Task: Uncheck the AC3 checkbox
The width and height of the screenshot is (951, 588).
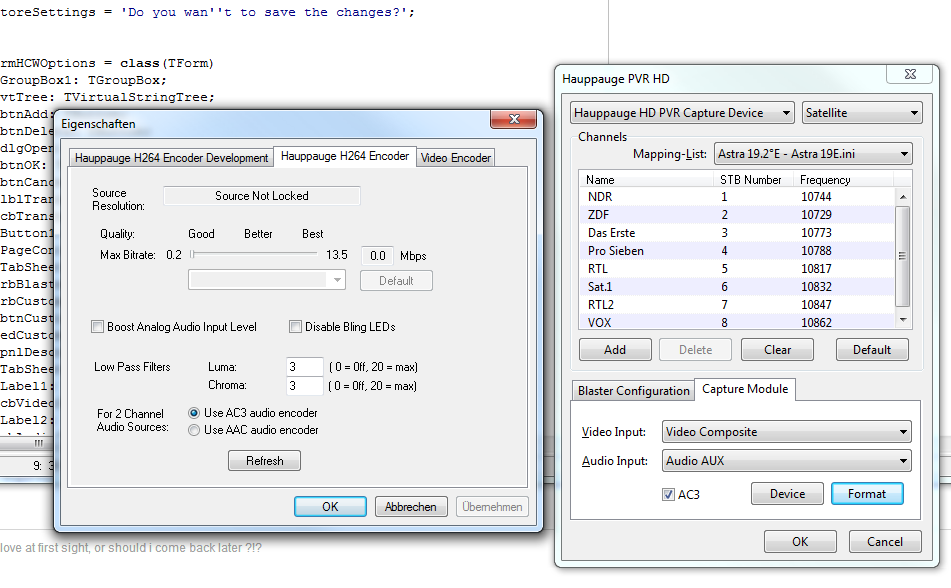Action: [x=668, y=495]
